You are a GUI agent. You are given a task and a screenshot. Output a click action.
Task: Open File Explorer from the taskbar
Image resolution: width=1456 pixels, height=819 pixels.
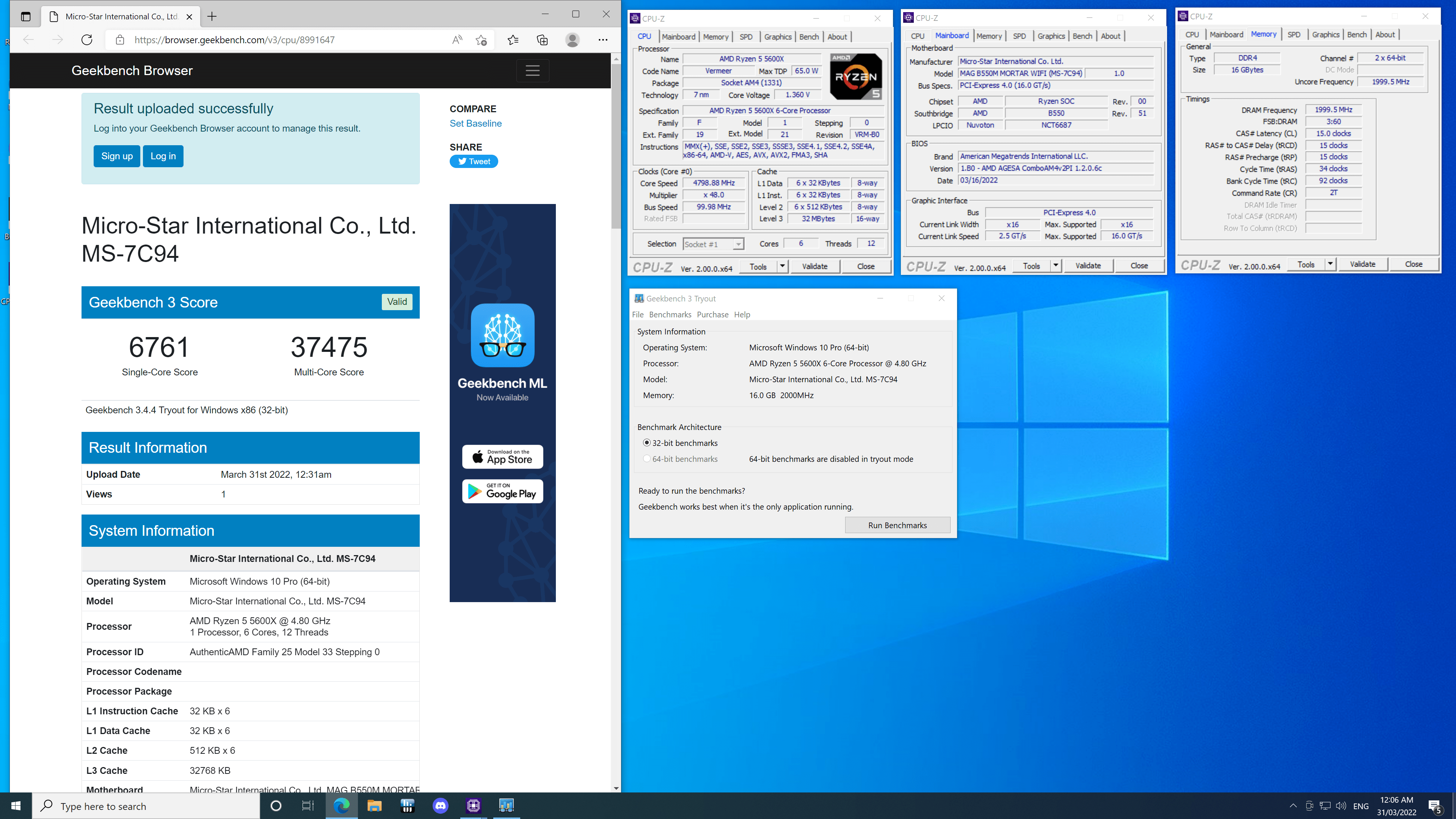click(x=374, y=806)
